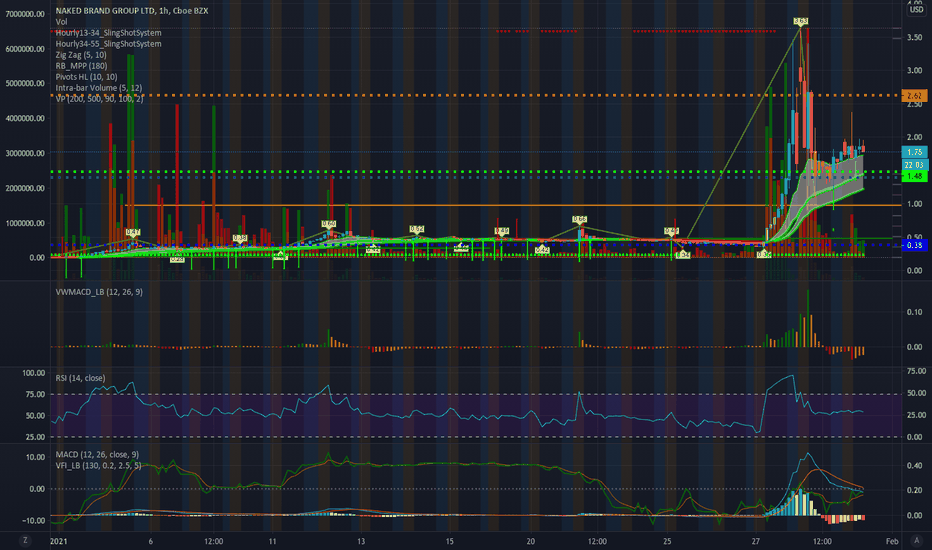The image size is (932, 550).
Task: Click the 0.34 pivot low label
Action: click(x=682, y=254)
